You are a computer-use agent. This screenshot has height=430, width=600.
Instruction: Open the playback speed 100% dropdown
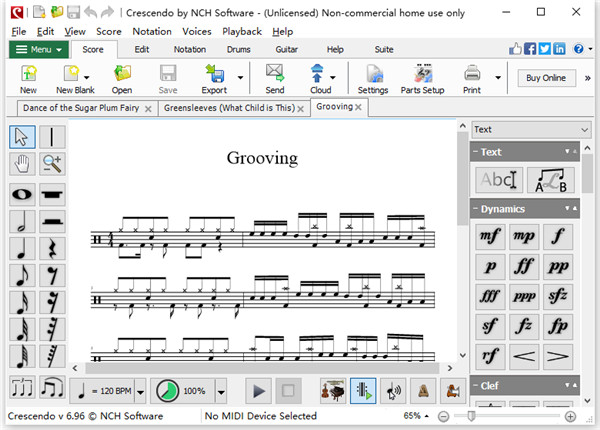(x=221, y=392)
